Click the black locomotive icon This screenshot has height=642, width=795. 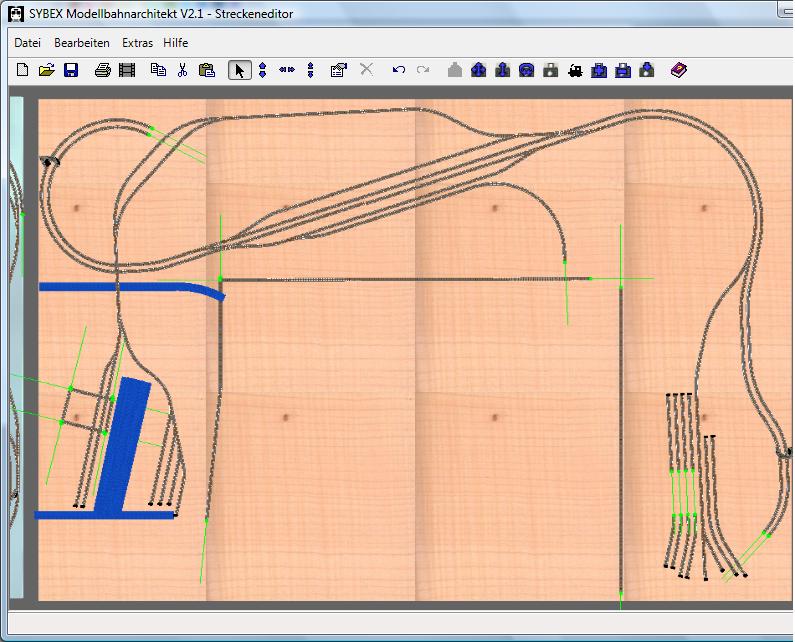tap(575, 70)
